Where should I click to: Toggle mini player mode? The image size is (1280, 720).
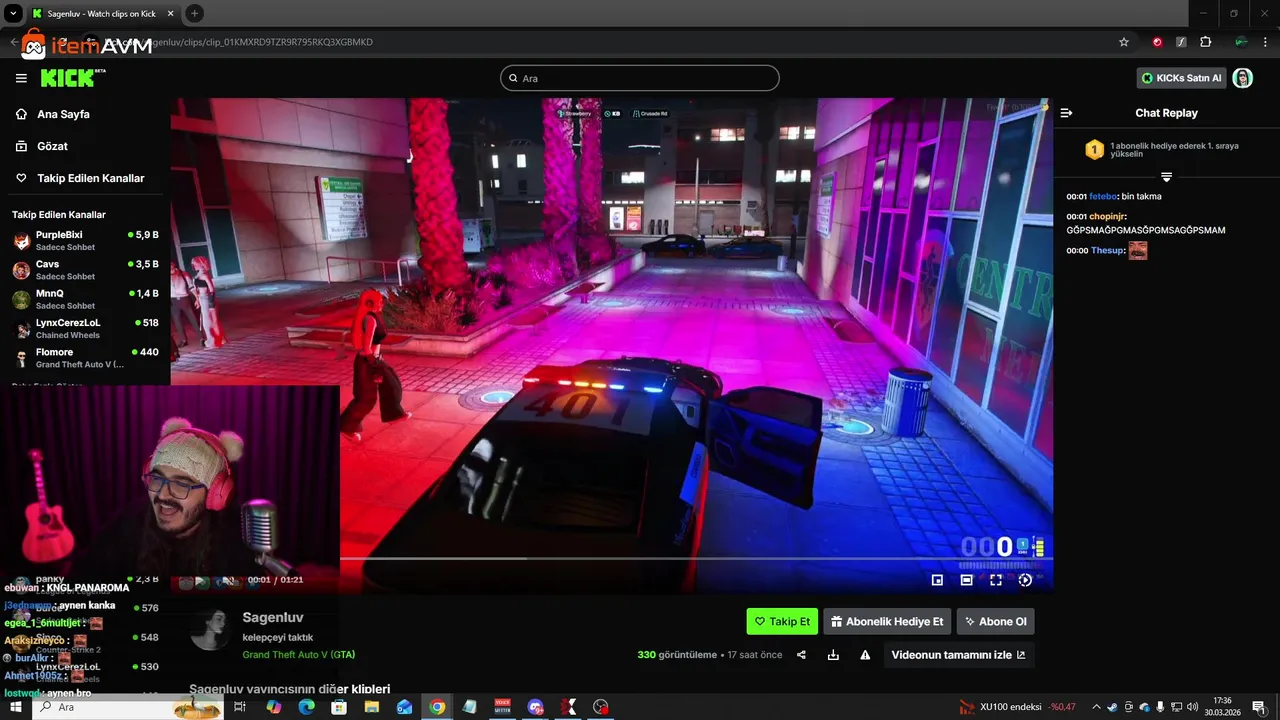pos(937,580)
